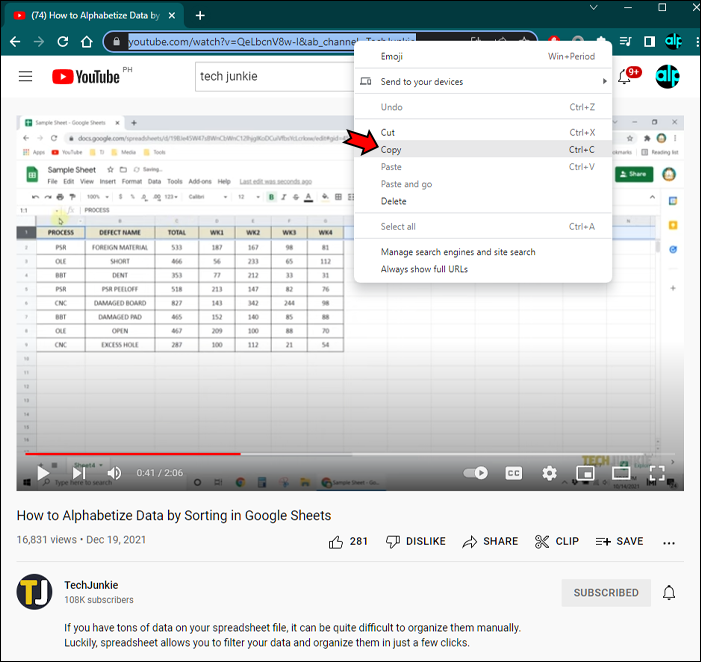Click the YouTube search field

tap(275, 76)
